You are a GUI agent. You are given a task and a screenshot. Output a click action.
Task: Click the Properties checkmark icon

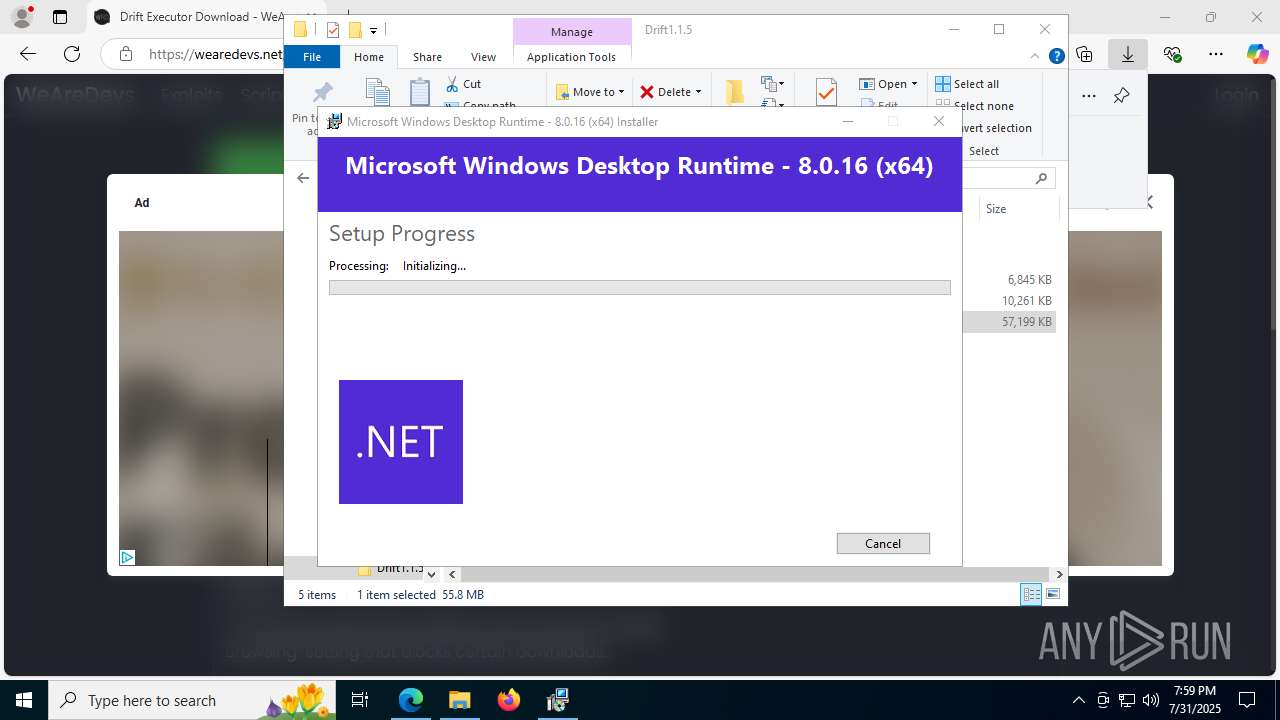[826, 92]
